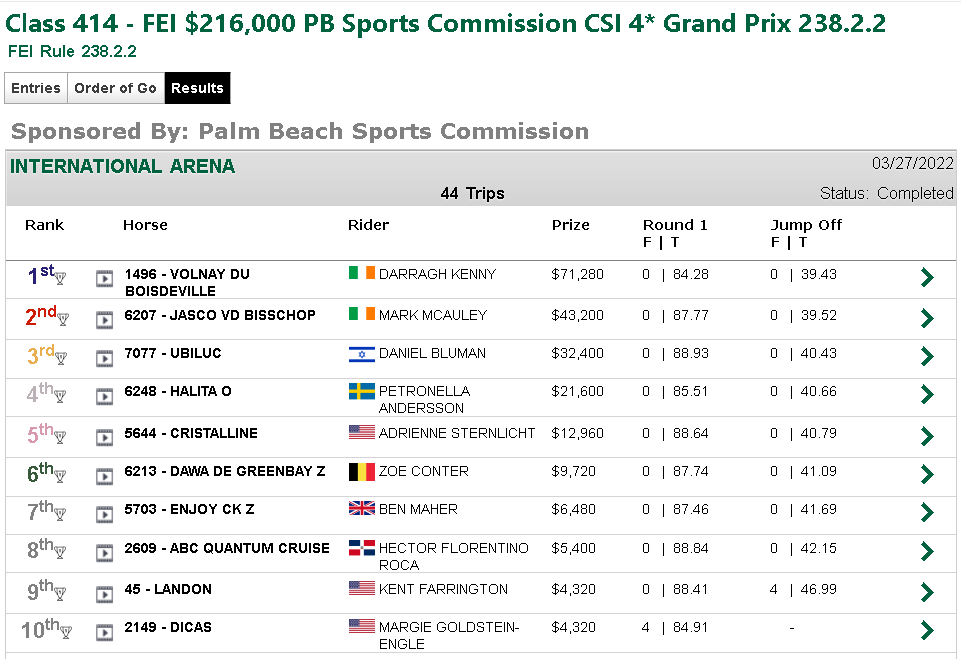The image size is (961, 659).
Task: Open rider link Adrienne Sternlicht
Action: (457, 433)
